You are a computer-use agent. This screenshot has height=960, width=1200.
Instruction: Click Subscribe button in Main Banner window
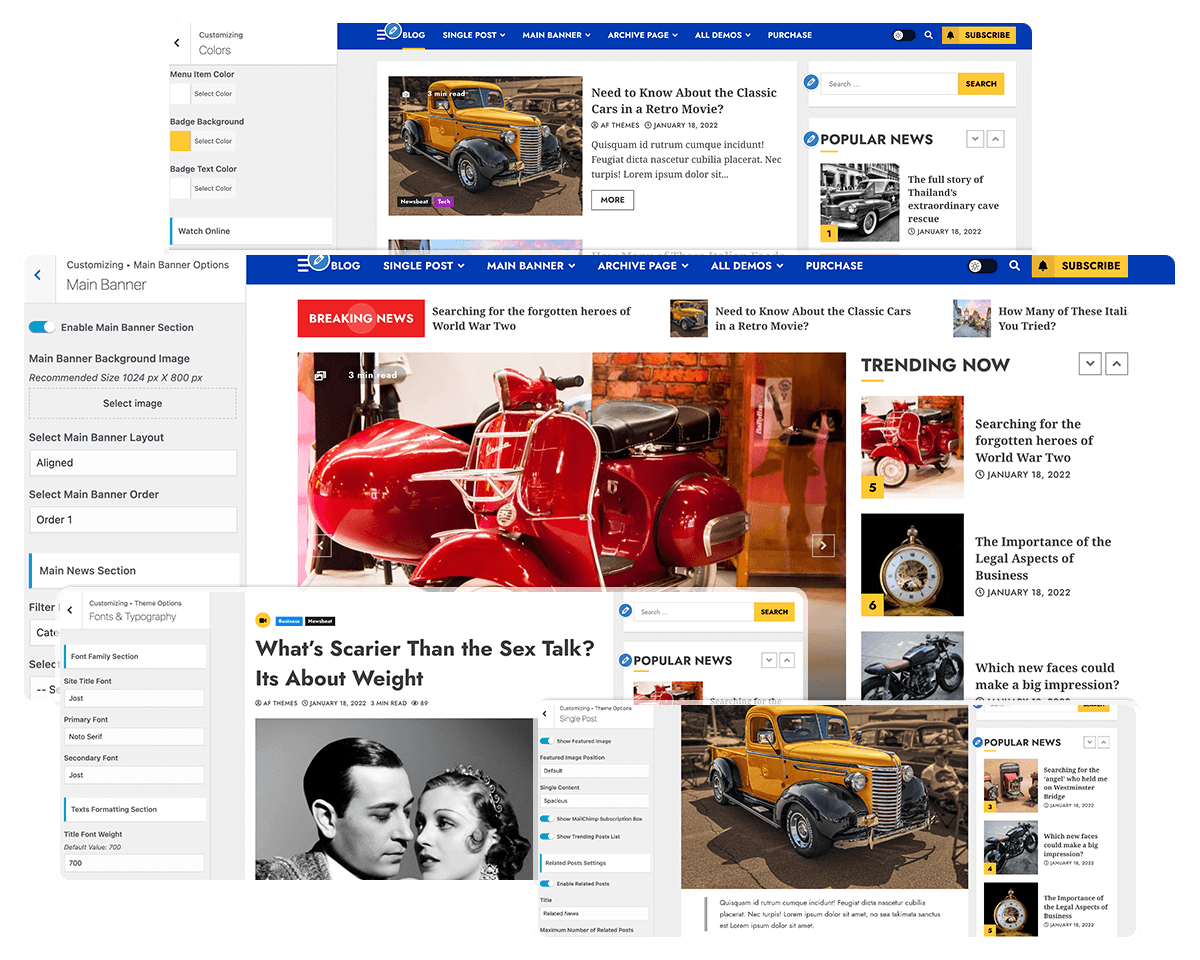[1080, 266]
